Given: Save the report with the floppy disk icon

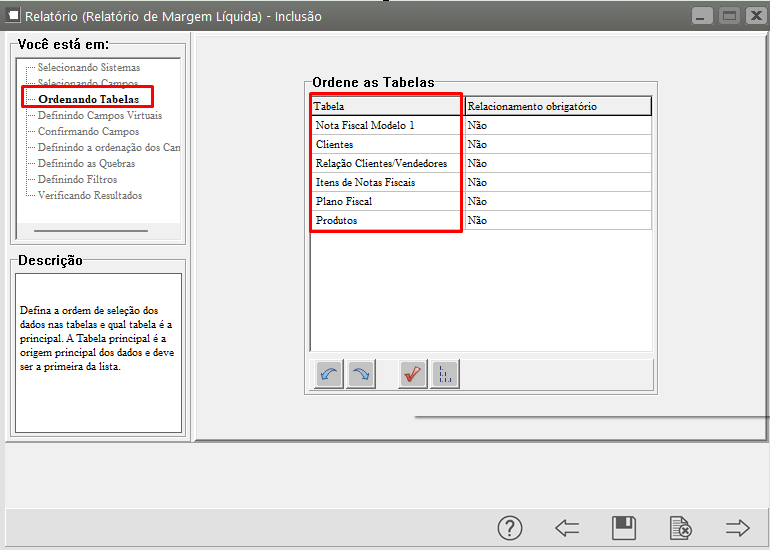Looking at the screenshot, I should click(624, 528).
